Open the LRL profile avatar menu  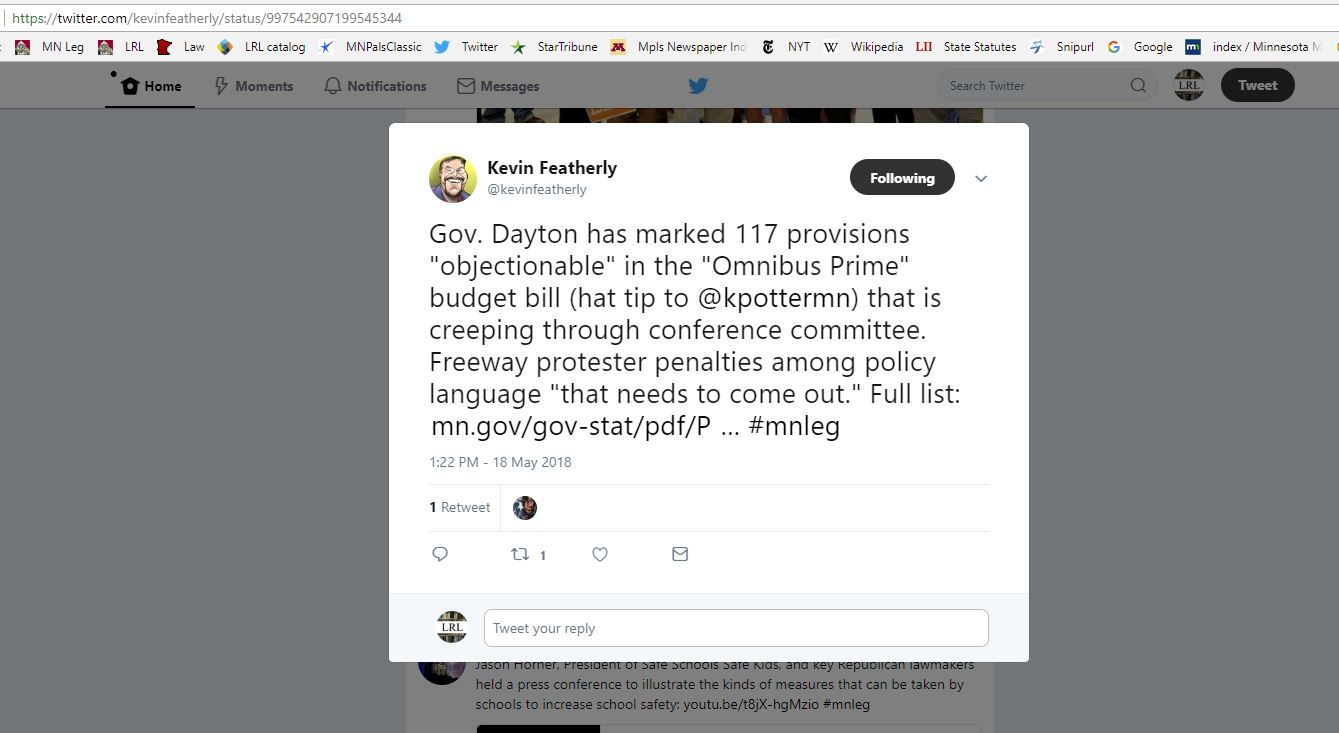[x=1189, y=86]
